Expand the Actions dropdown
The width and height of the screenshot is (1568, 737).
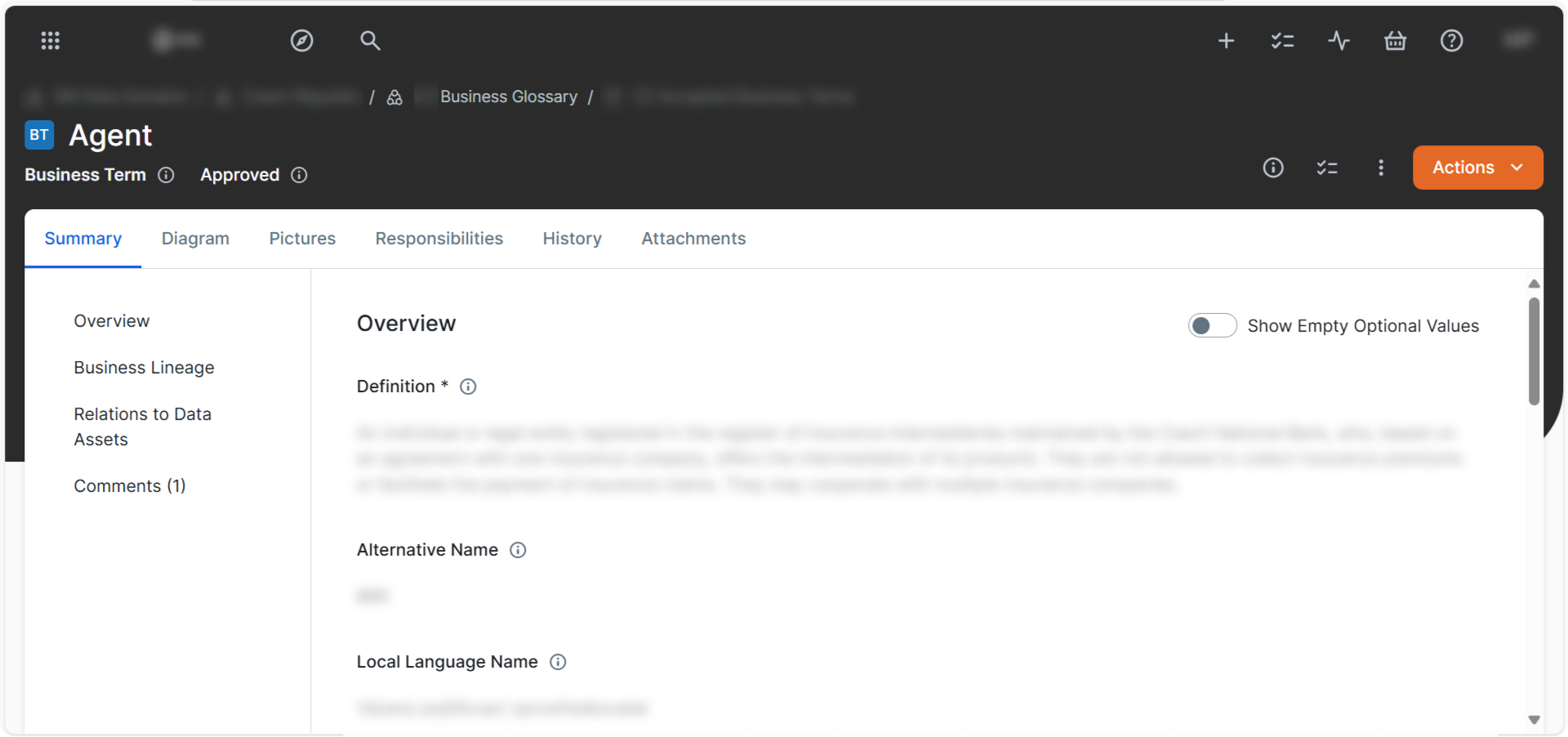pyautogui.click(x=1477, y=167)
